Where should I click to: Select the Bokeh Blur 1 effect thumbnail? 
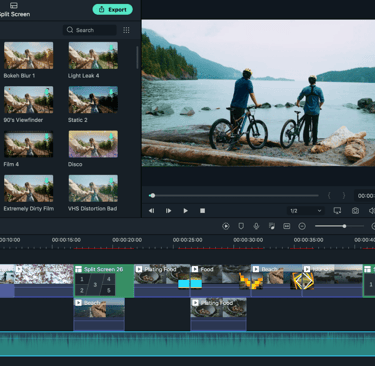click(x=28, y=55)
